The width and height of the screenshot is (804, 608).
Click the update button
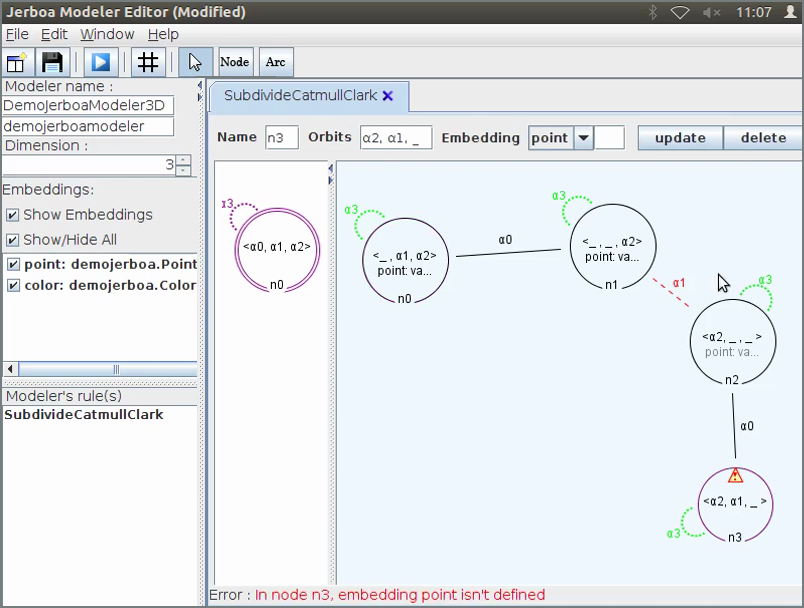coord(680,138)
